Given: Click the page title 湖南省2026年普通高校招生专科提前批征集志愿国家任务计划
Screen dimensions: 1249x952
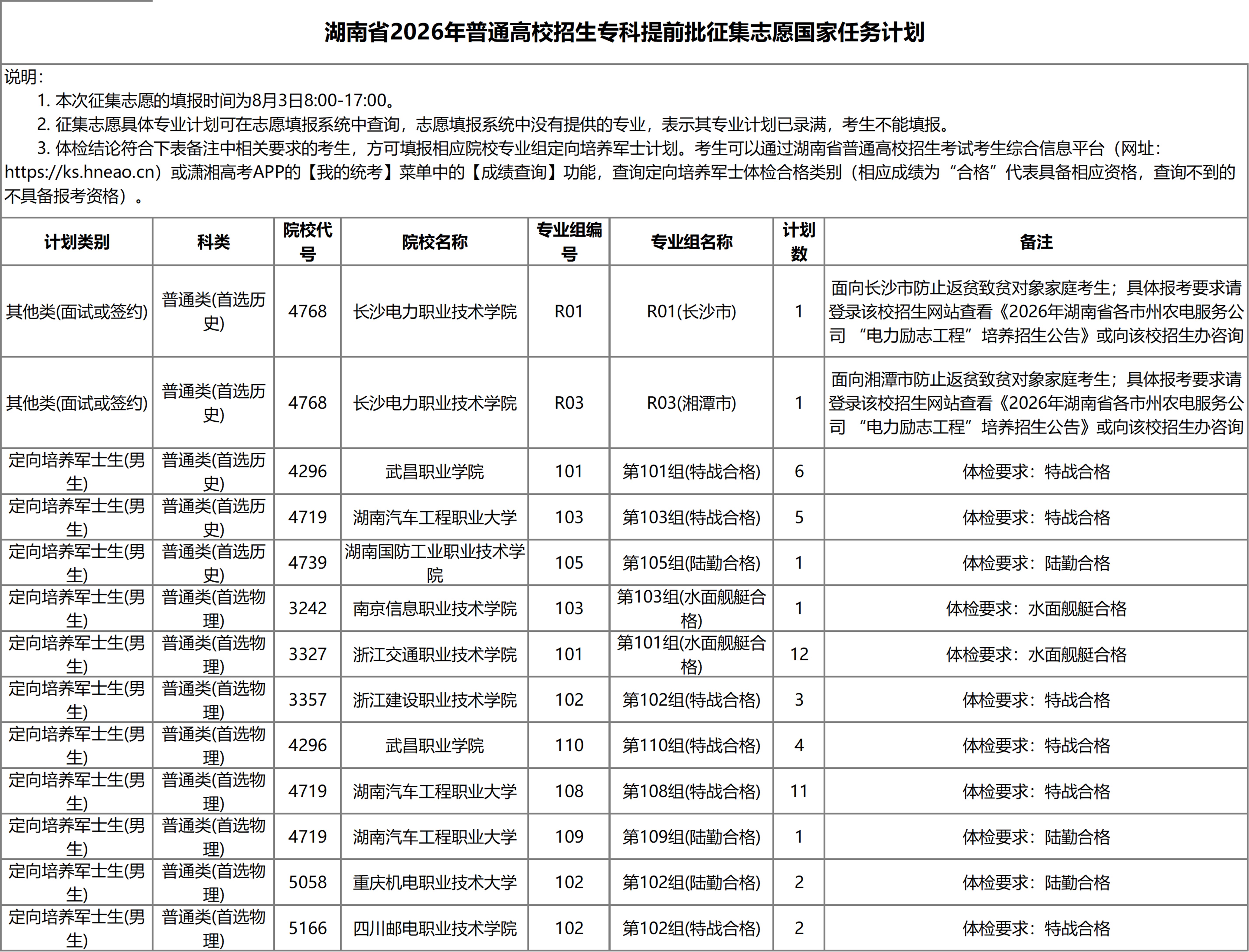Looking at the screenshot, I should click(x=624, y=32).
